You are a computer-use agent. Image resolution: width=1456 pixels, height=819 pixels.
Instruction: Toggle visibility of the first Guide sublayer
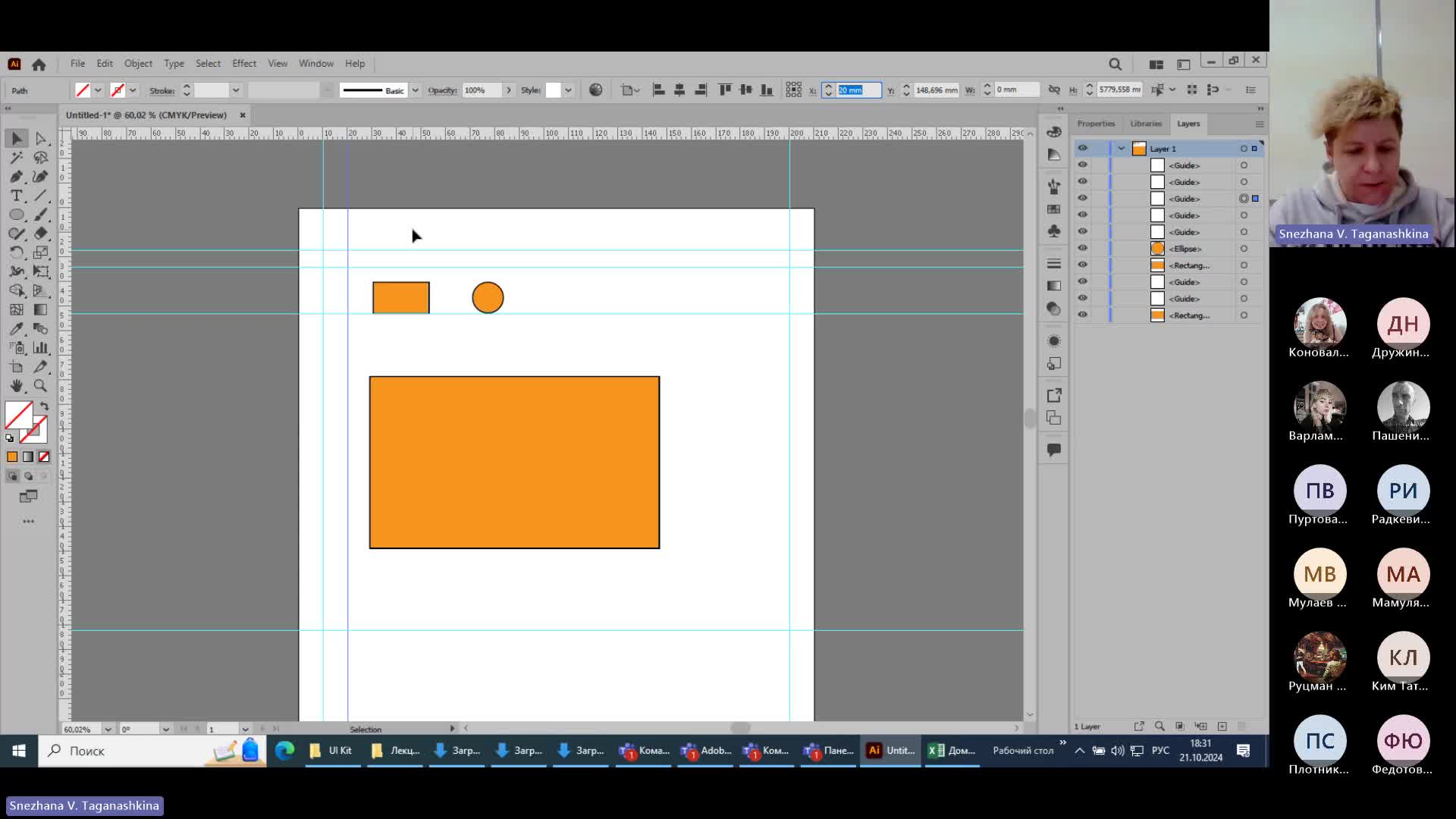(x=1082, y=165)
